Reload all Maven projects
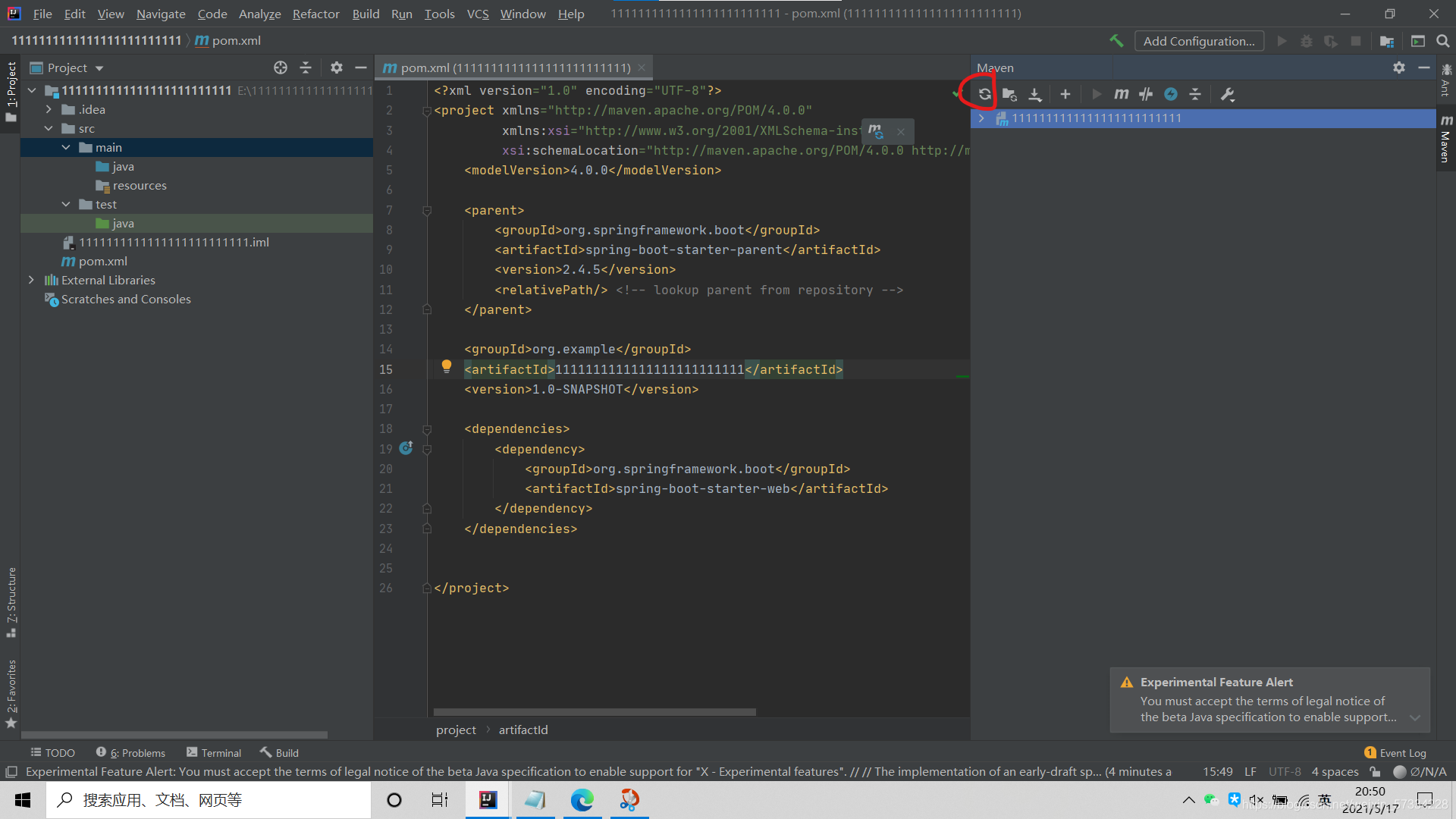This screenshot has height=819, width=1456. point(984,94)
